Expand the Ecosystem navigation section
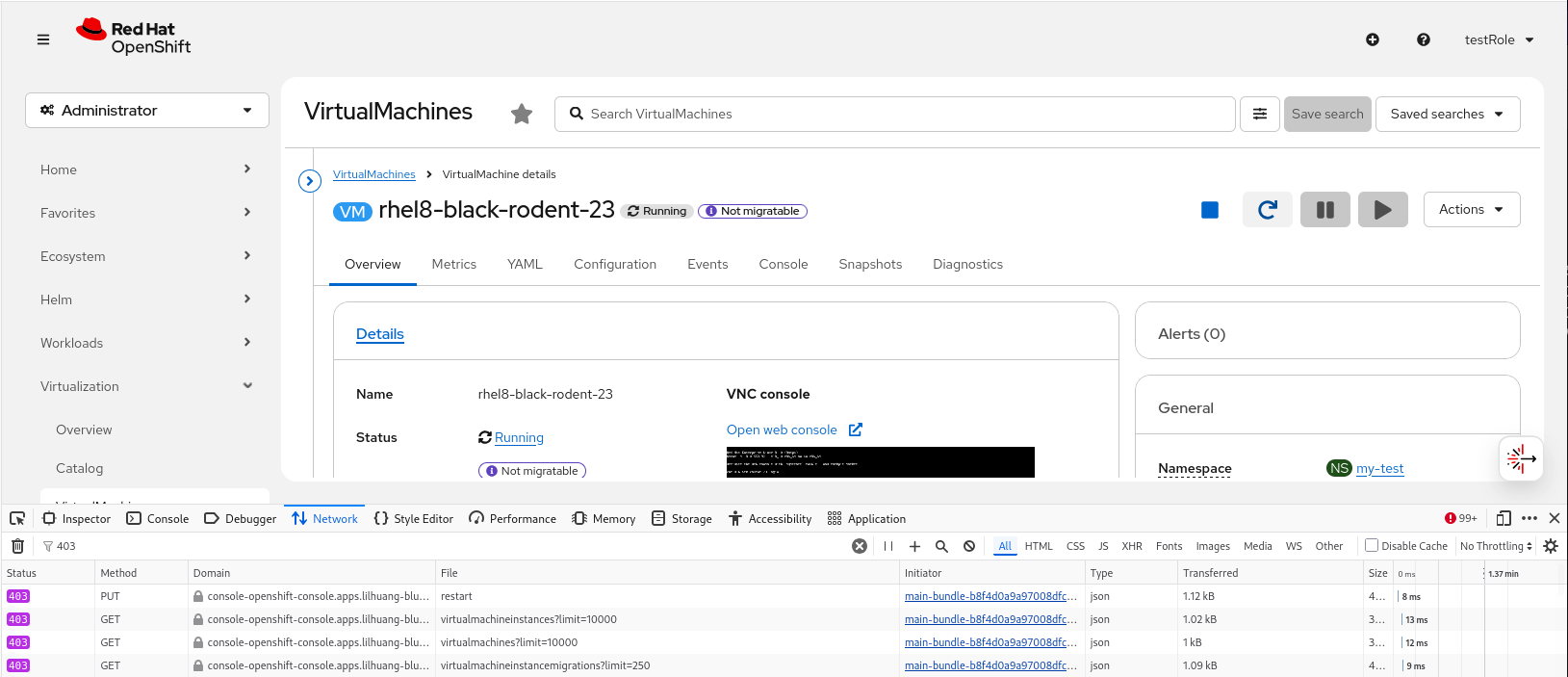1568x677 pixels. click(146, 256)
